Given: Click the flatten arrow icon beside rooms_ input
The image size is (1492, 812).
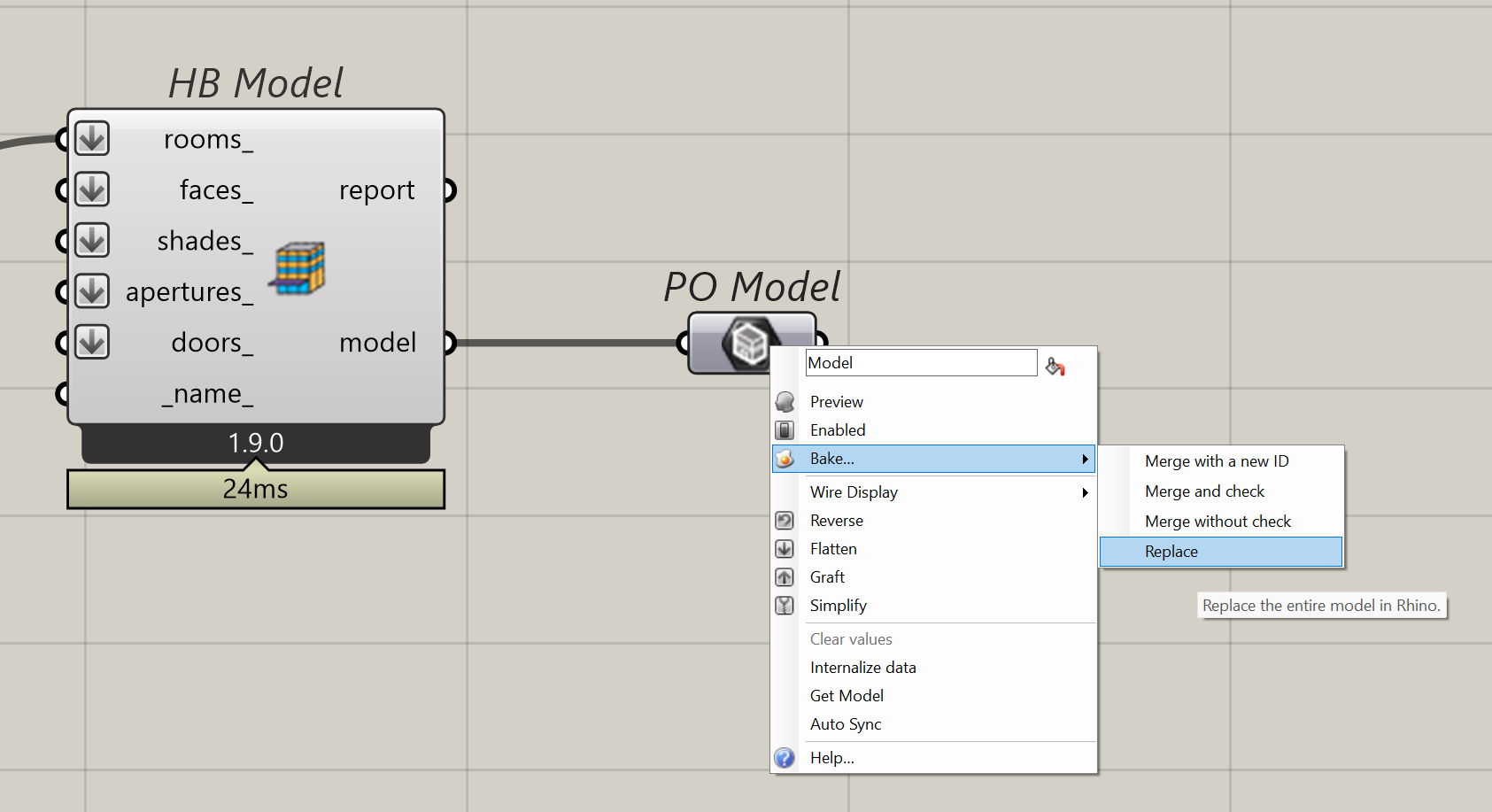Looking at the screenshot, I should [92, 139].
